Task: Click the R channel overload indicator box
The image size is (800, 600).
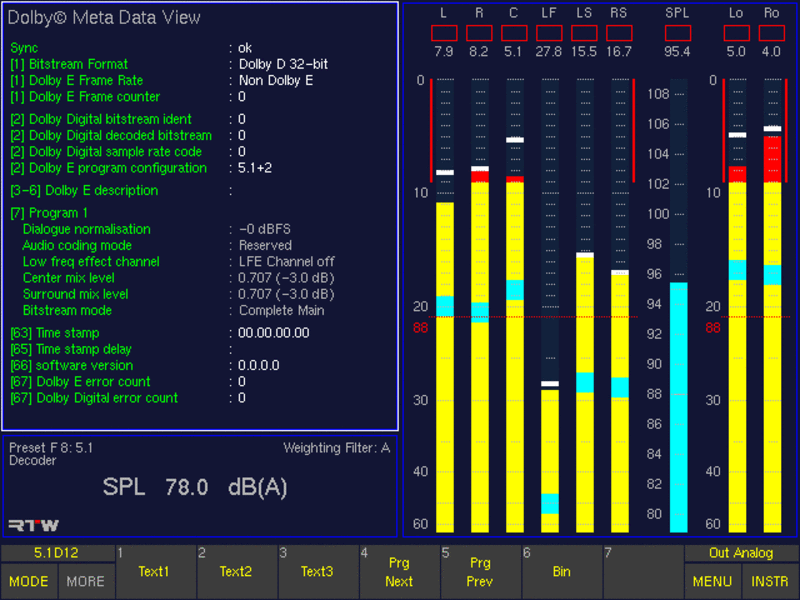Action: tap(479, 33)
